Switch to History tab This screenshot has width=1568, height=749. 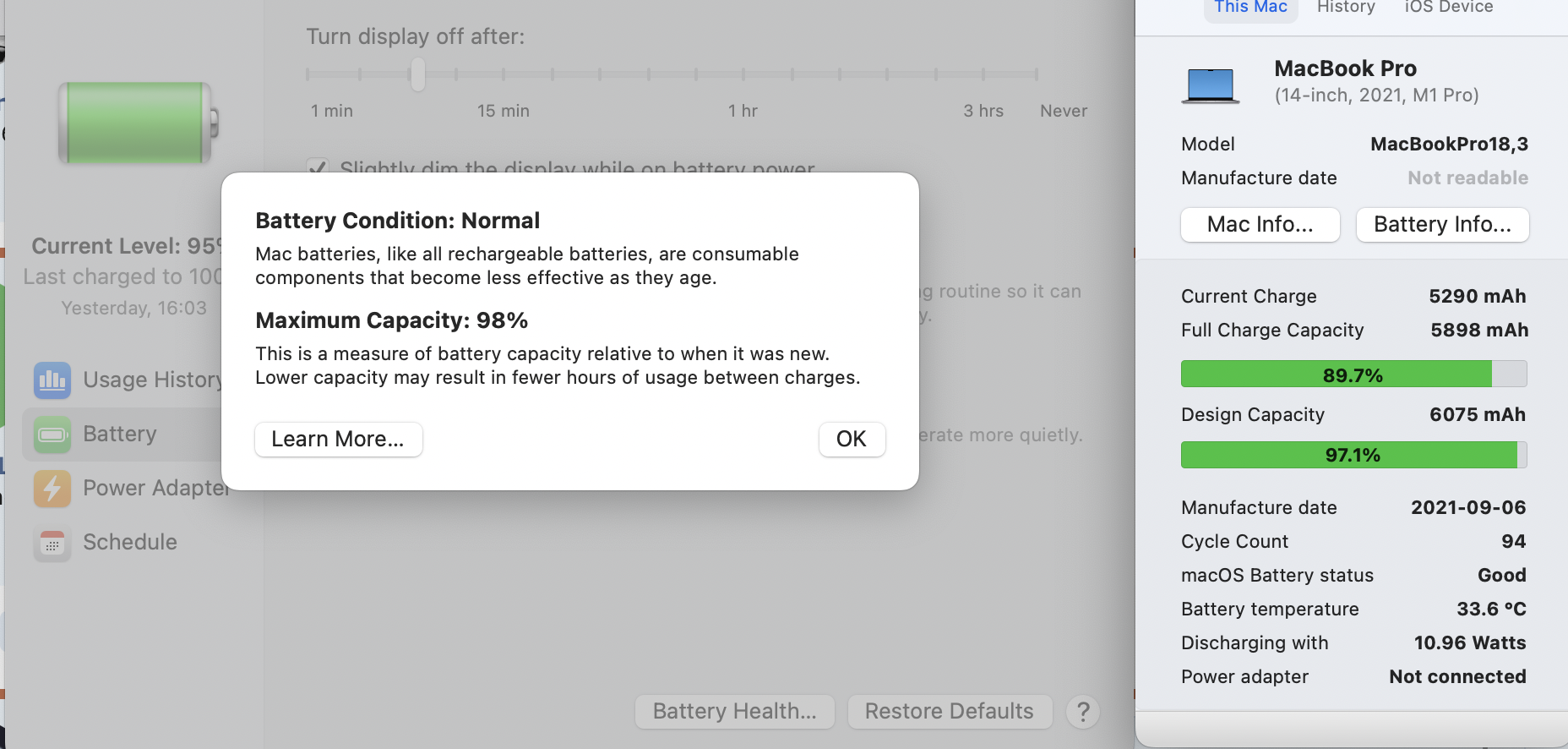(x=1346, y=8)
